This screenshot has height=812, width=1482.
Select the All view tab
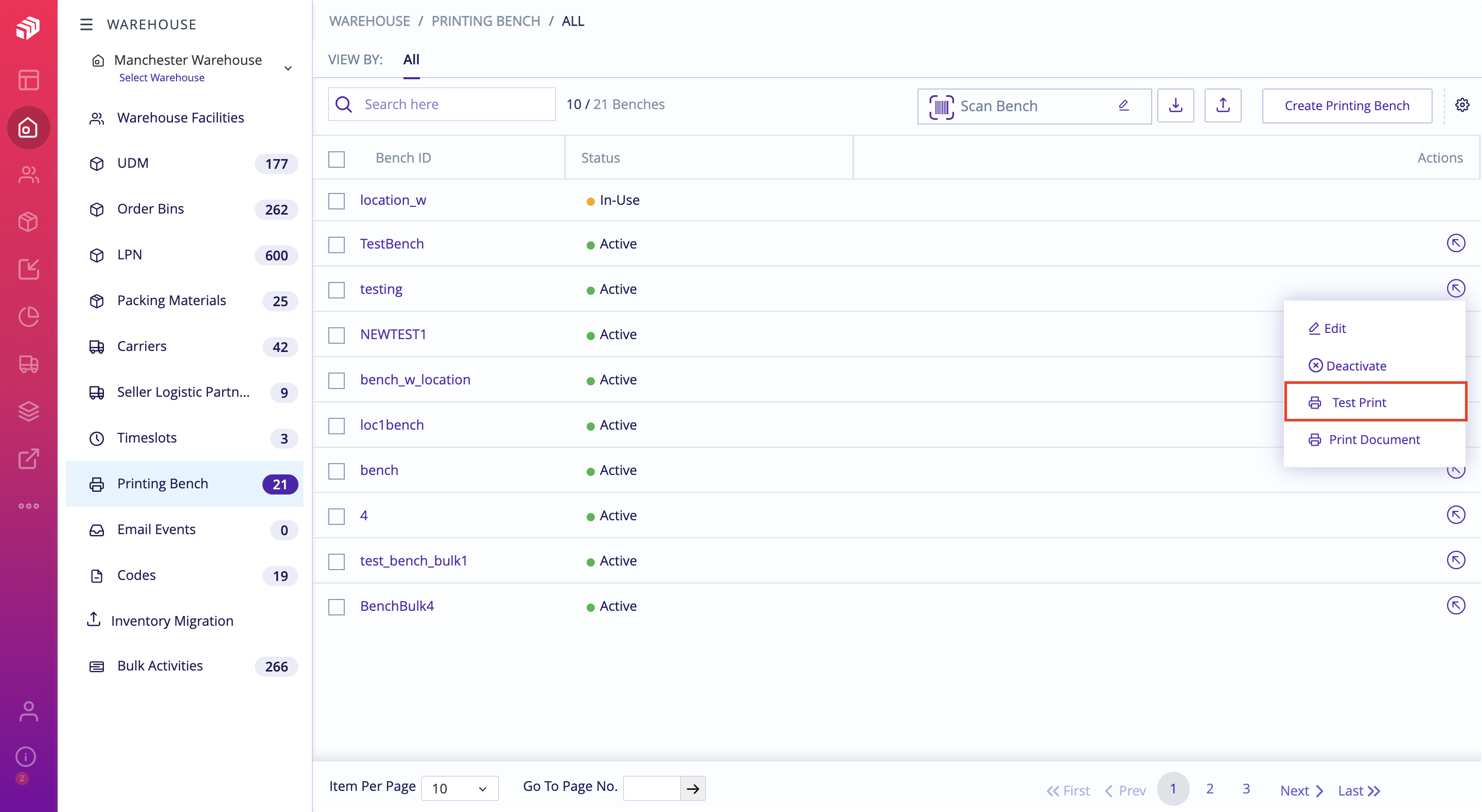coord(411,59)
